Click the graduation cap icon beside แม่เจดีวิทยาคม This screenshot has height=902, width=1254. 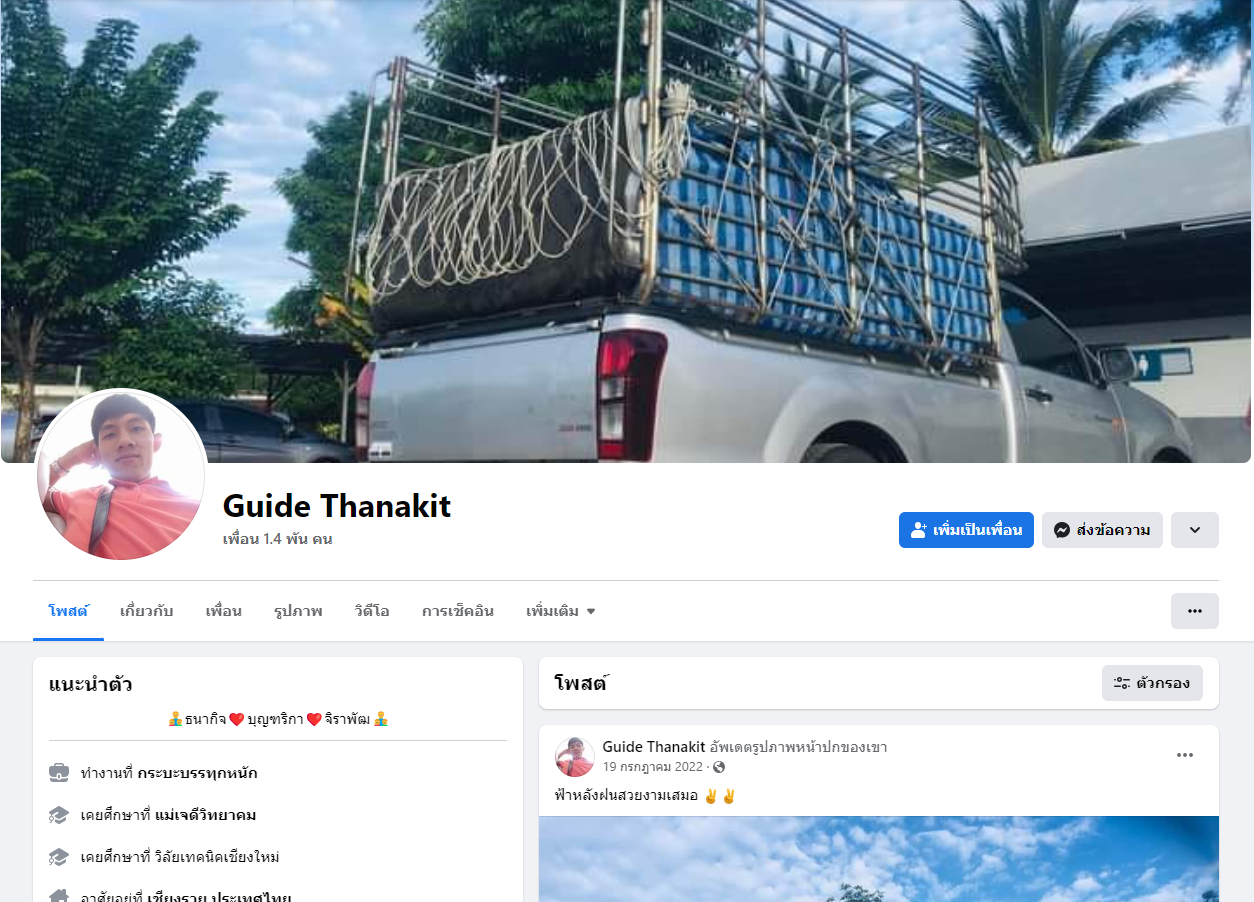[x=59, y=815]
